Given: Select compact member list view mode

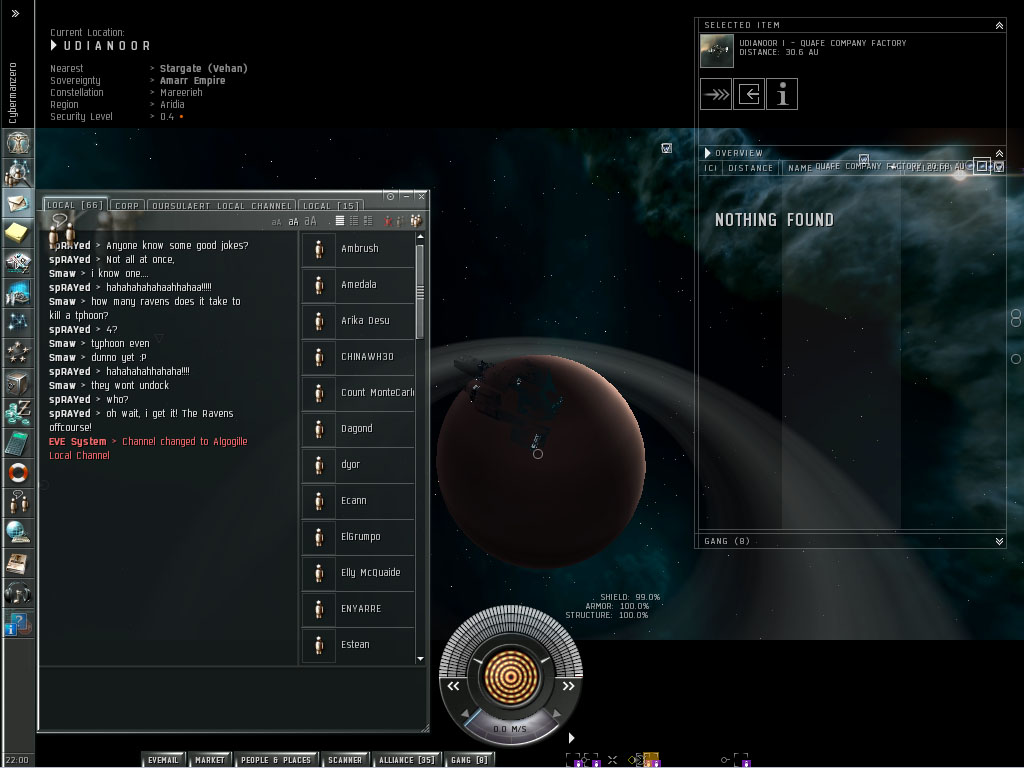Looking at the screenshot, I should (x=353, y=221).
